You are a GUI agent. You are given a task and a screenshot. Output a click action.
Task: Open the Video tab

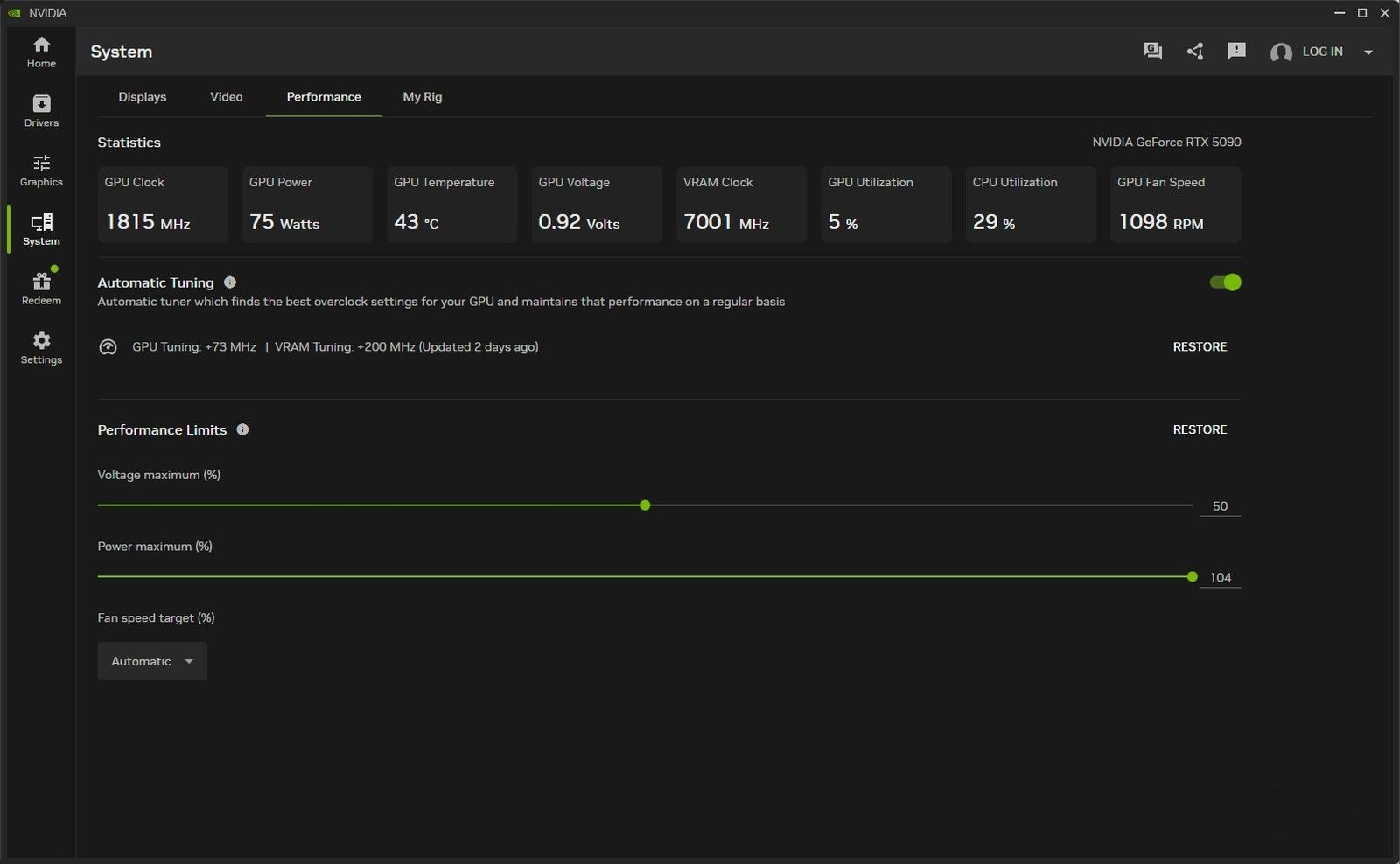226,97
